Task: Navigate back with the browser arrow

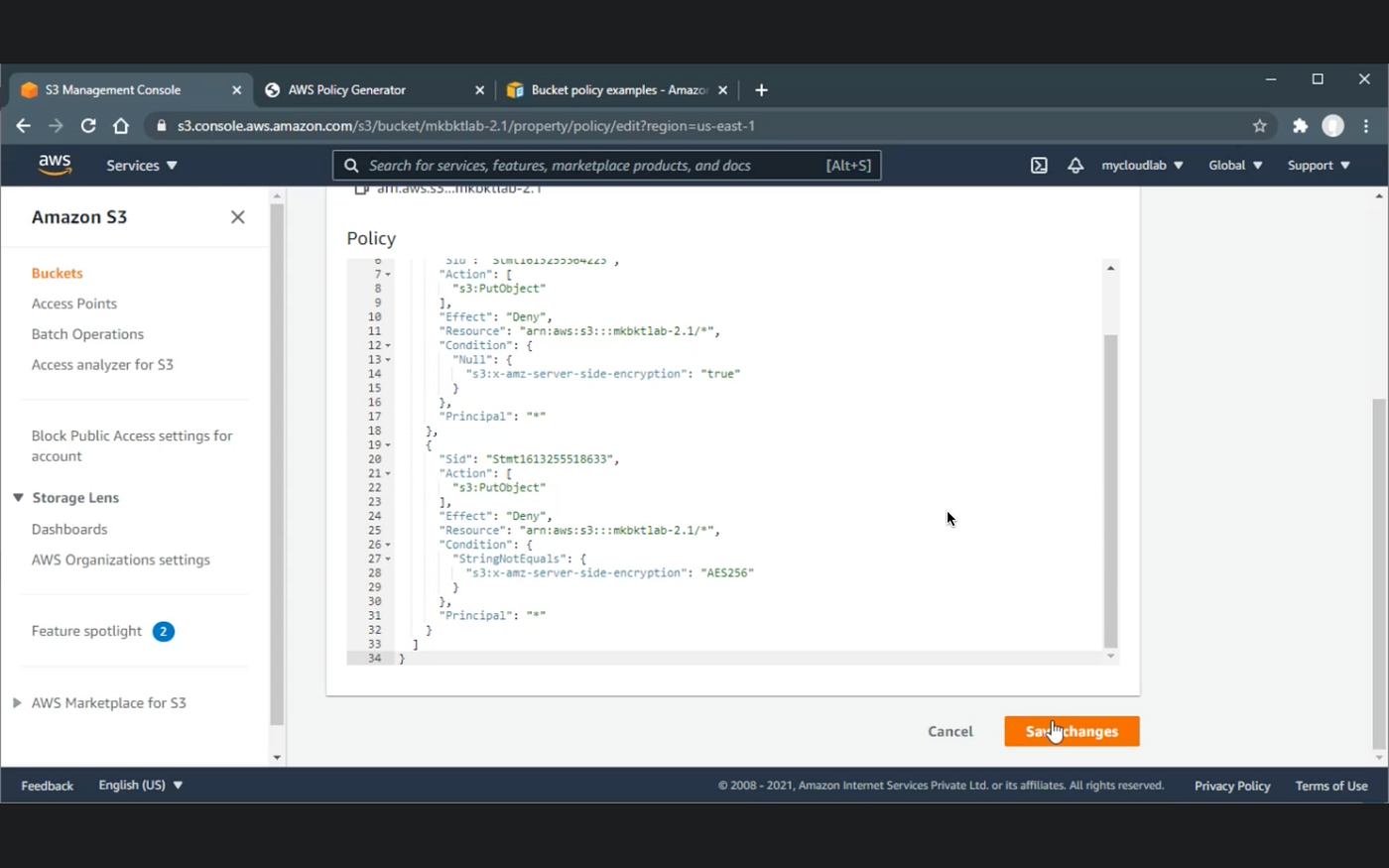Action: click(23, 126)
